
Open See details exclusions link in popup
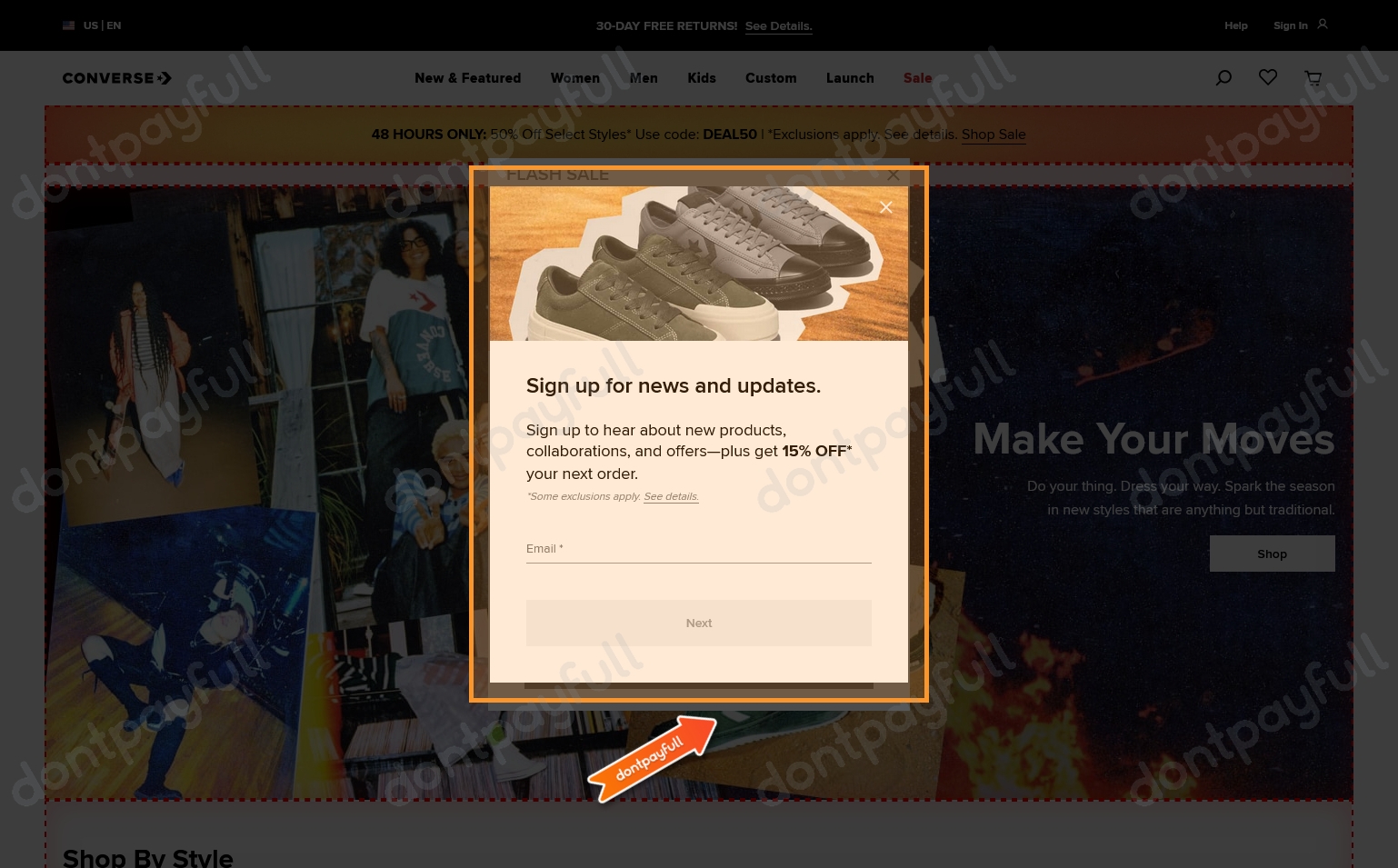click(x=672, y=496)
